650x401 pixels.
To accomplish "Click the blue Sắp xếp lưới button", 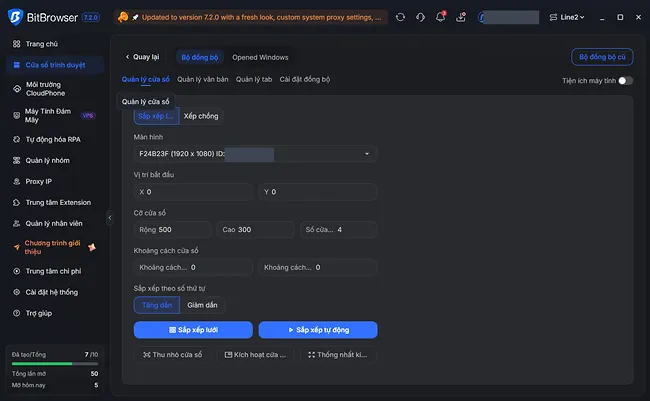I will tap(193, 330).
